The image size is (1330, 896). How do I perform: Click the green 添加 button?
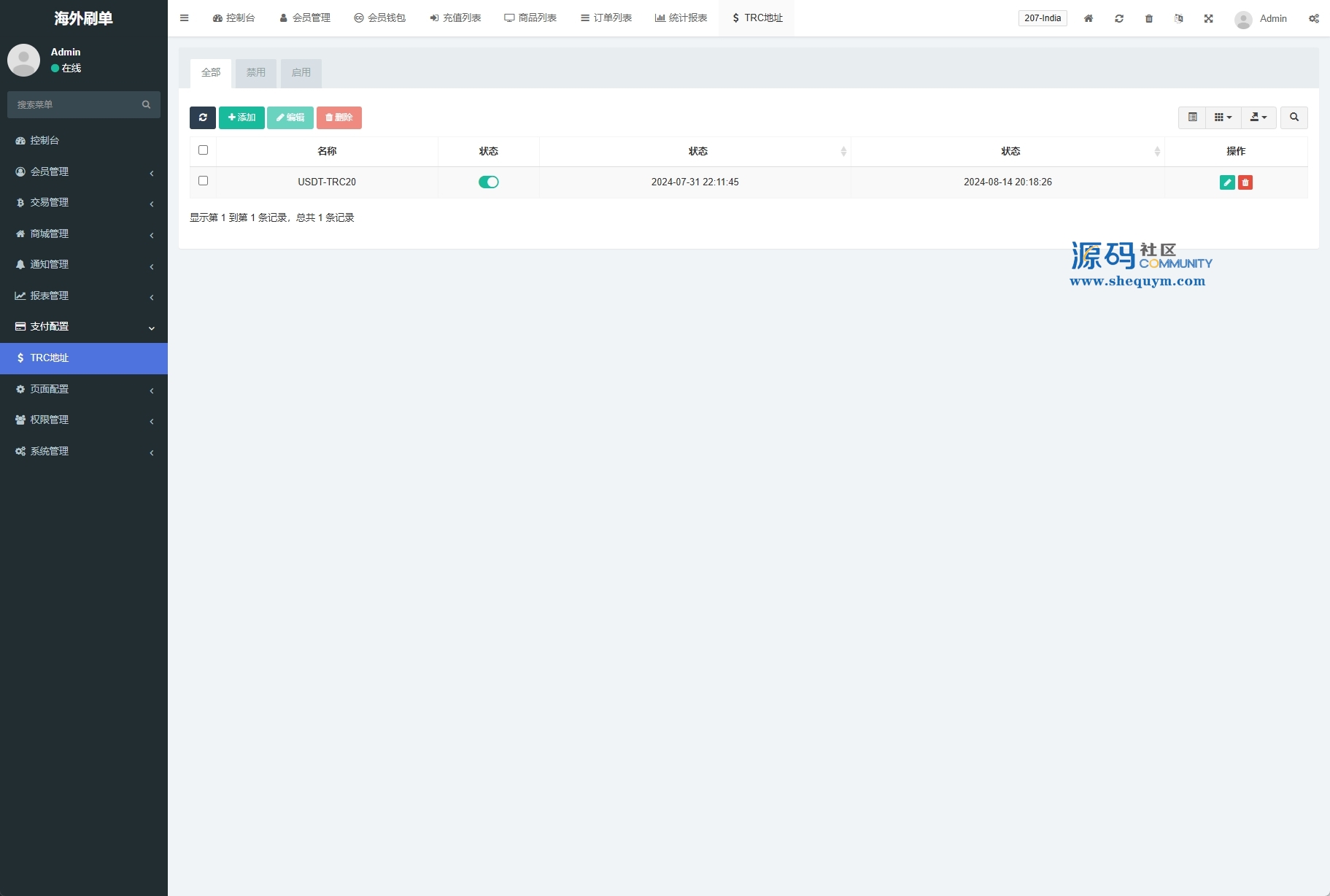pyautogui.click(x=241, y=117)
